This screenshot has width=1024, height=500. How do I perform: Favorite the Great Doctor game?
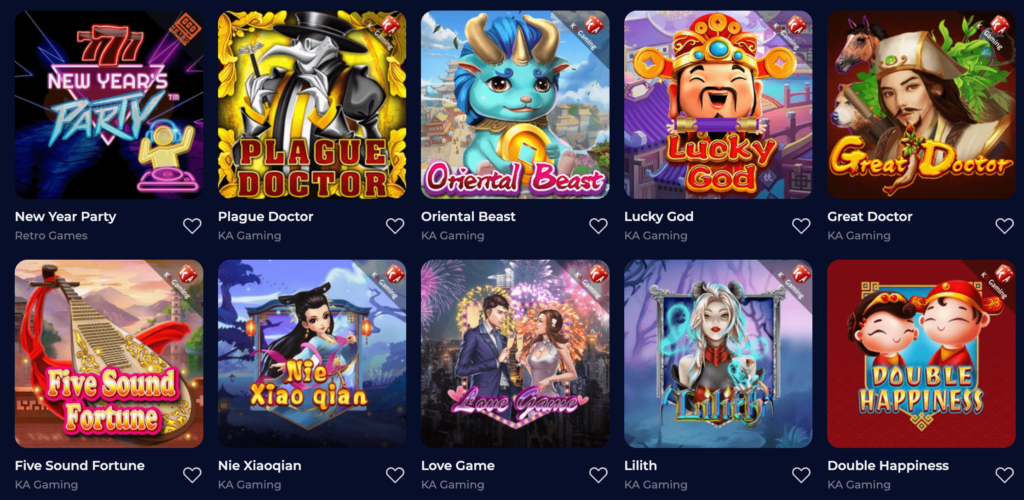click(x=1004, y=226)
